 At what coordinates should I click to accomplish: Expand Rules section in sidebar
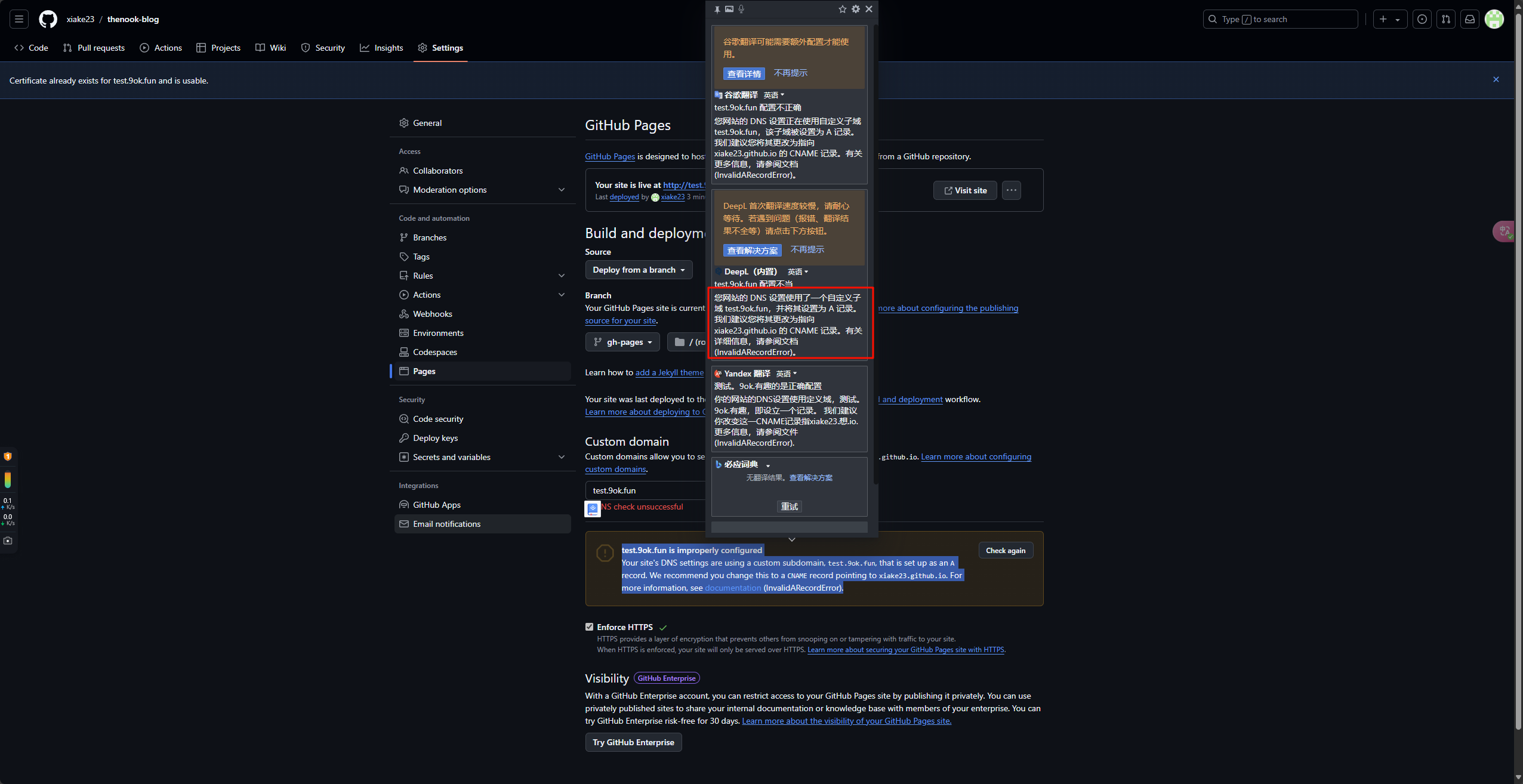coord(562,276)
